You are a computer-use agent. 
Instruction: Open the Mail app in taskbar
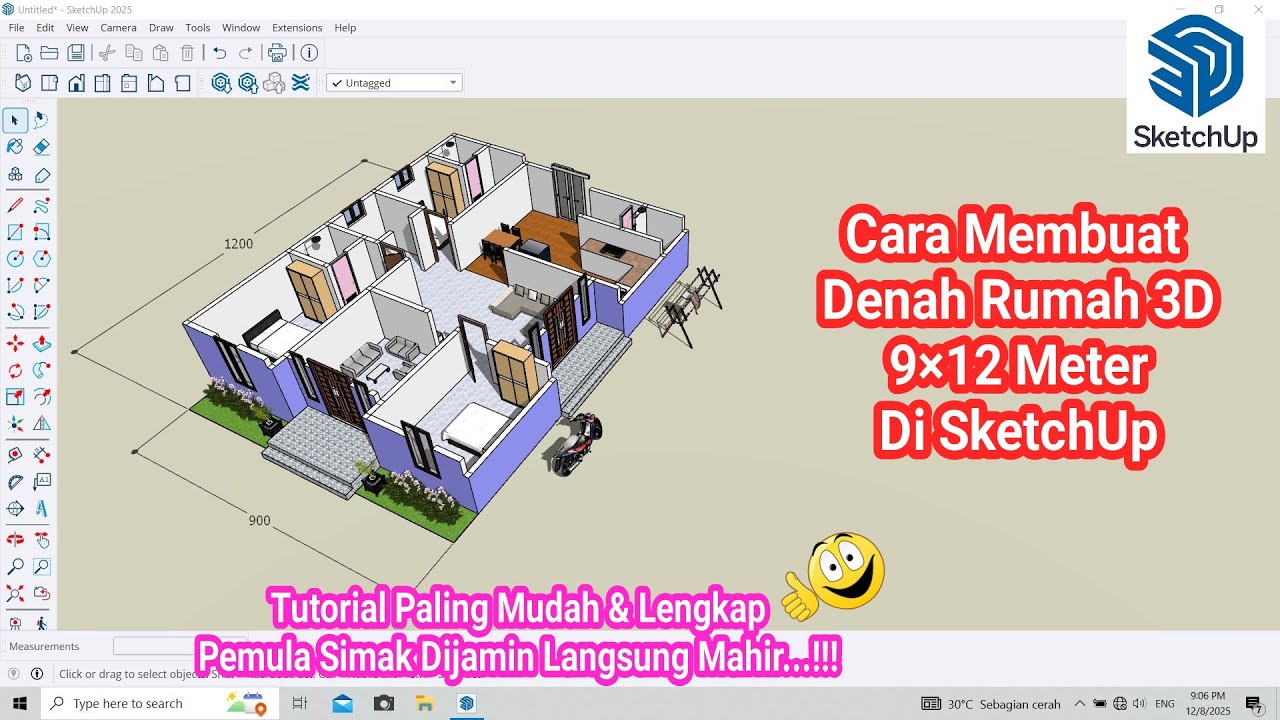343,703
